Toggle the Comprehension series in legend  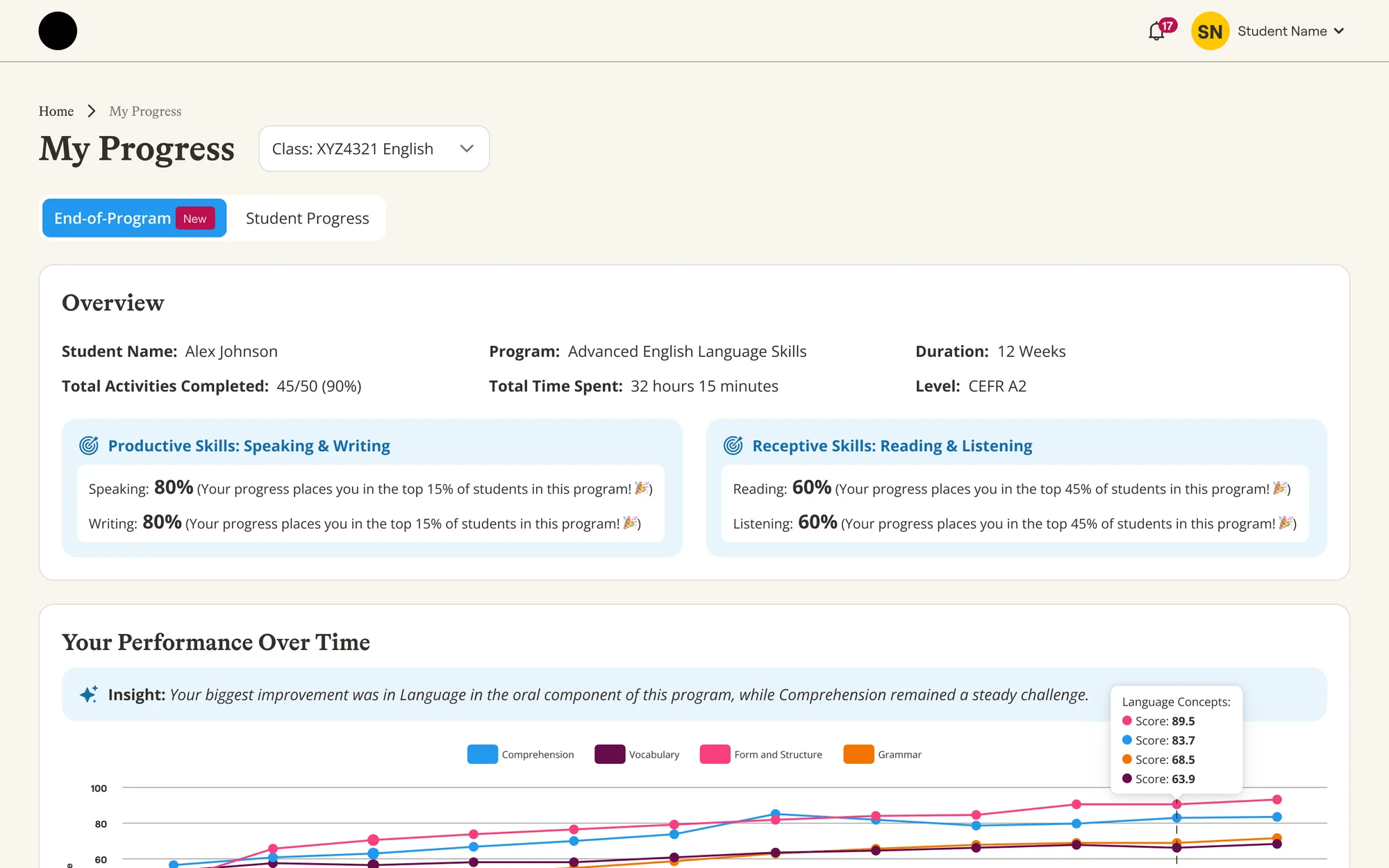click(x=521, y=754)
